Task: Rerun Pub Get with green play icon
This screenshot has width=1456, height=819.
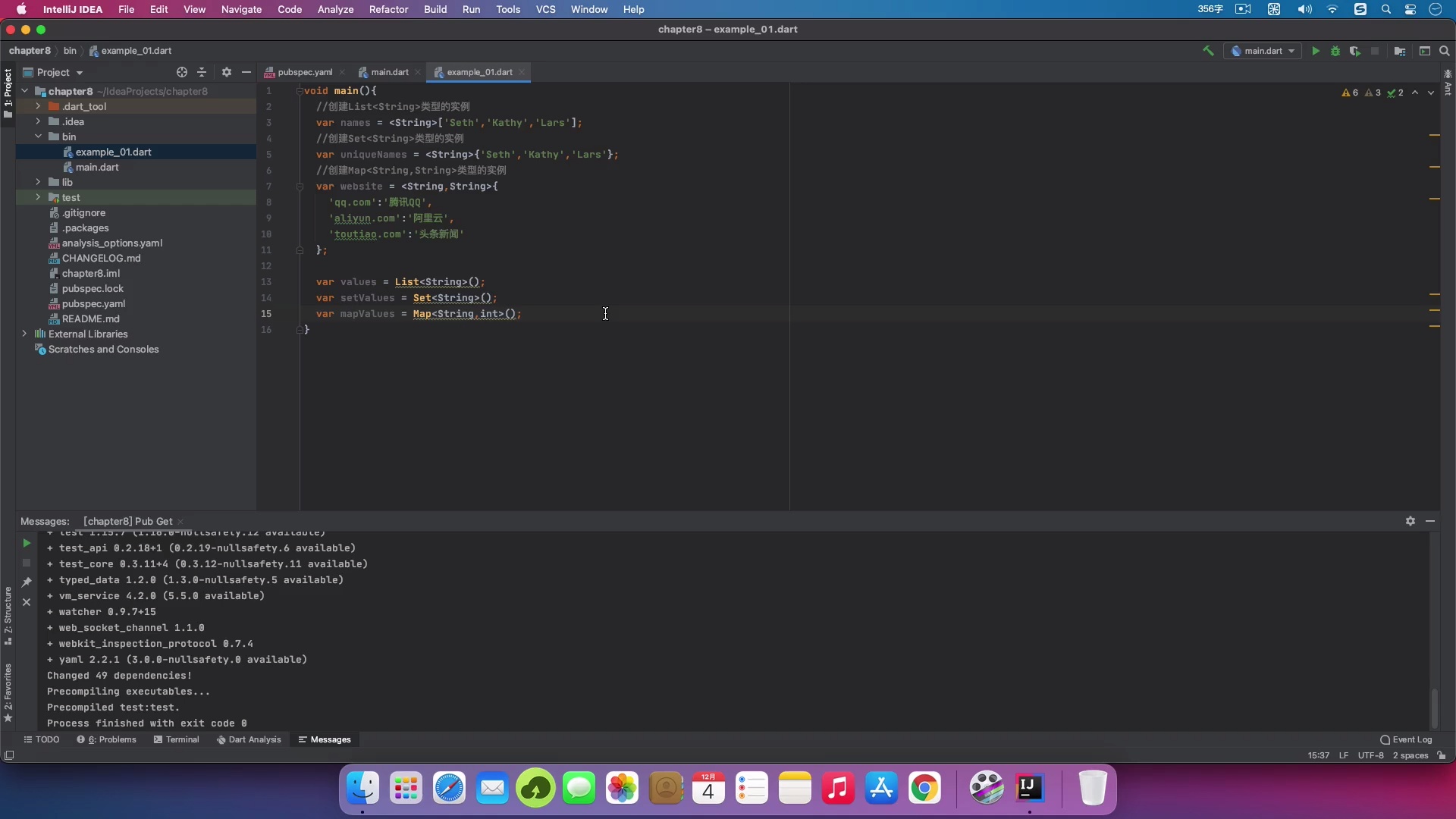Action: coord(27,543)
